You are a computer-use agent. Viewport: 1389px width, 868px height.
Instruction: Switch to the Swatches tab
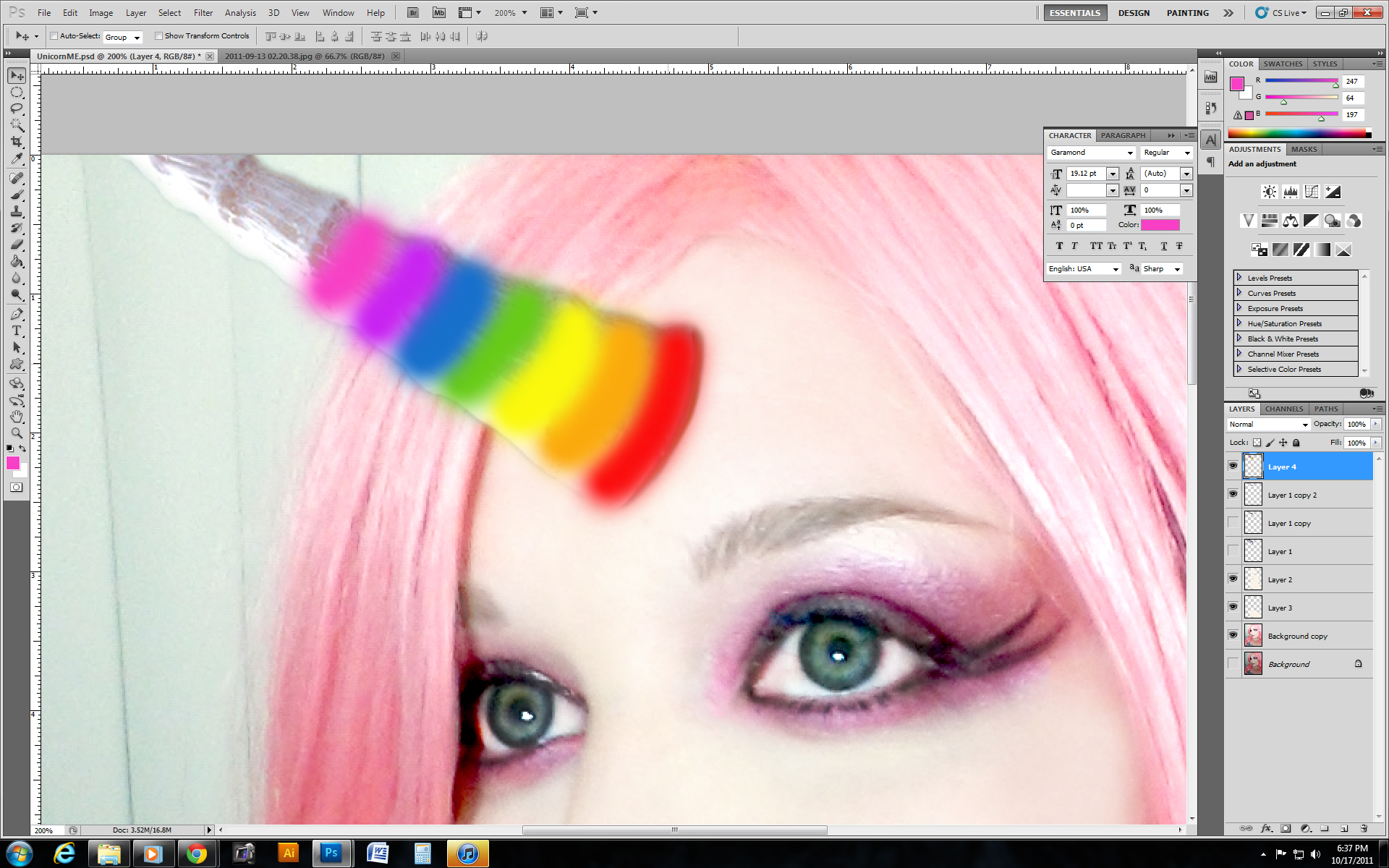click(1283, 64)
